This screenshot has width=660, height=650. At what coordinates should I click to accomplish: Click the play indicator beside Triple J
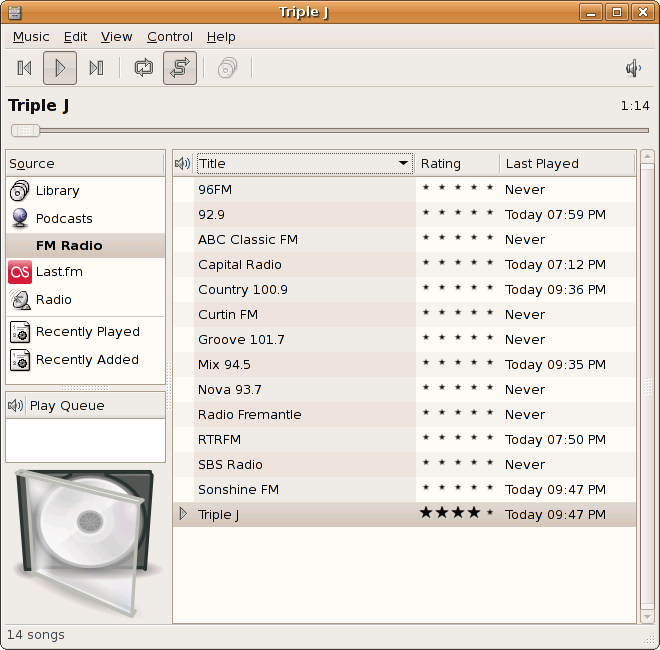tap(183, 514)
